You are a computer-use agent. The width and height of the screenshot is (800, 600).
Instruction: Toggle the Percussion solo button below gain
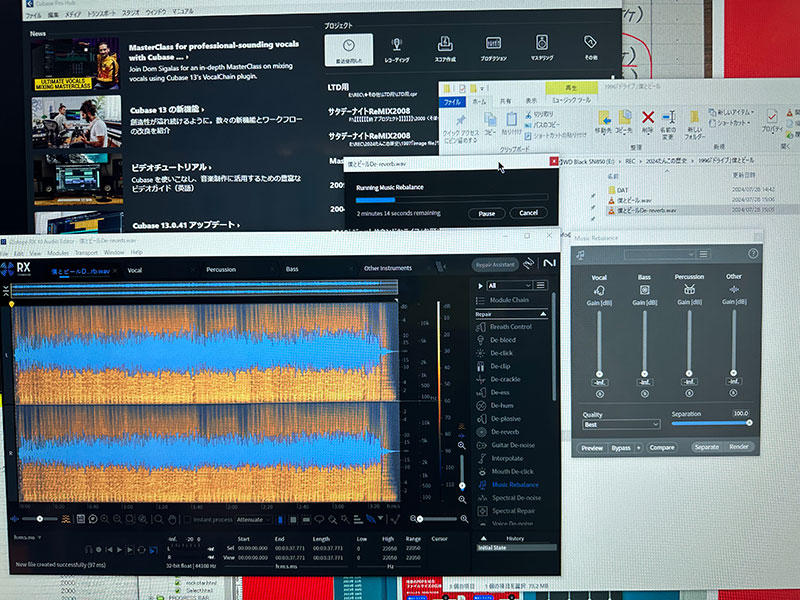coord(689,393)
